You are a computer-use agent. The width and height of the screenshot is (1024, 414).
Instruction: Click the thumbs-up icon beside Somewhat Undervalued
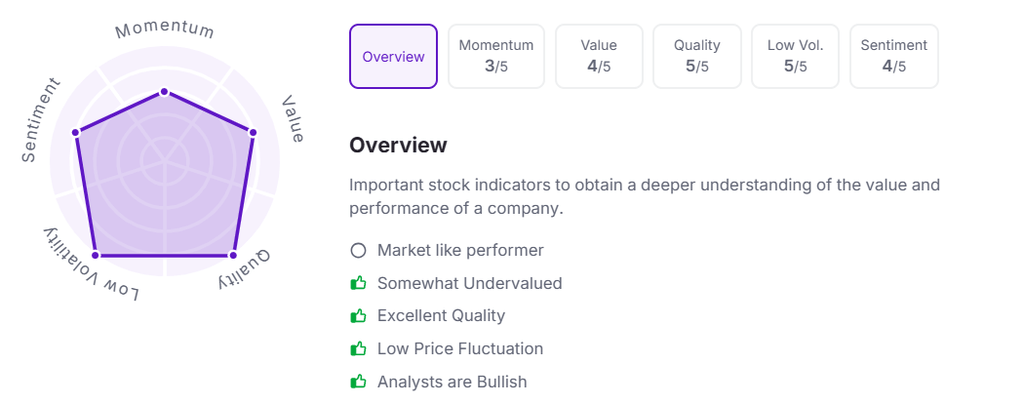coord(358,283)
